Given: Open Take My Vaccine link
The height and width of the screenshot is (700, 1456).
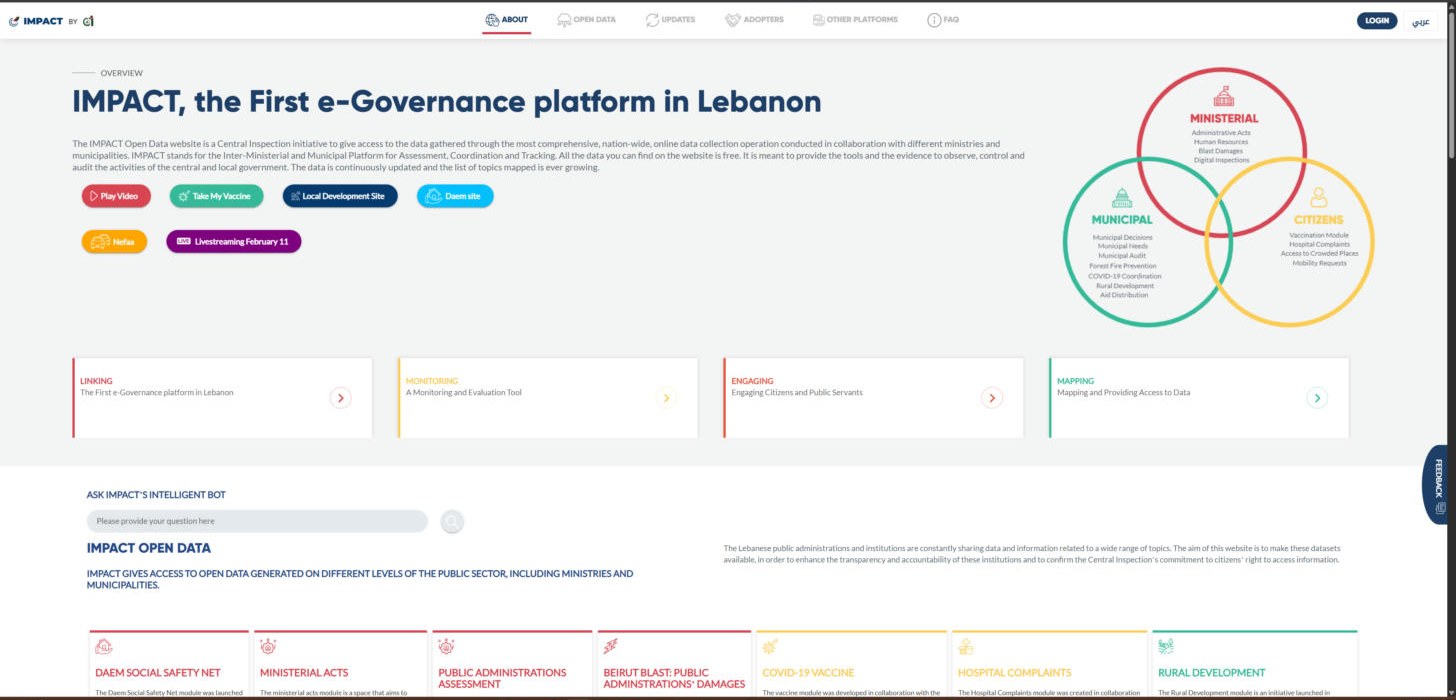Looking at the screenshot, I should (x=217, y=196).
